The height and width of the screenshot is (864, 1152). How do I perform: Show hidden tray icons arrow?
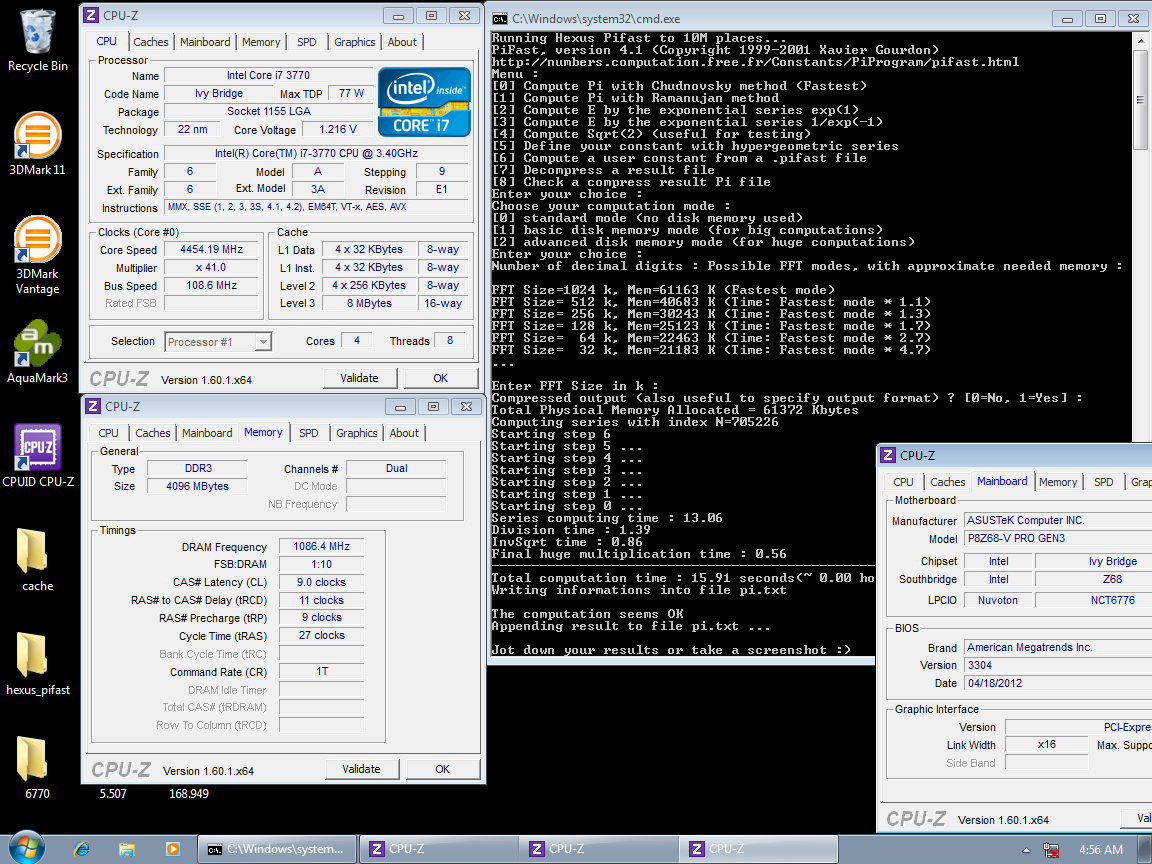click(1026, 850)
